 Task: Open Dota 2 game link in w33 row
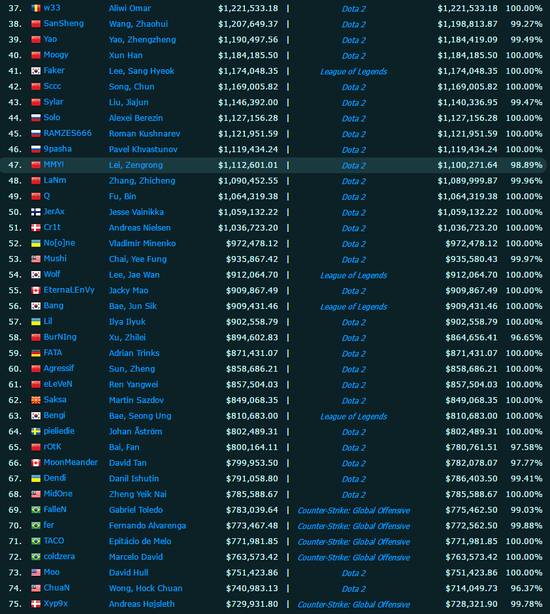point(354,9)
